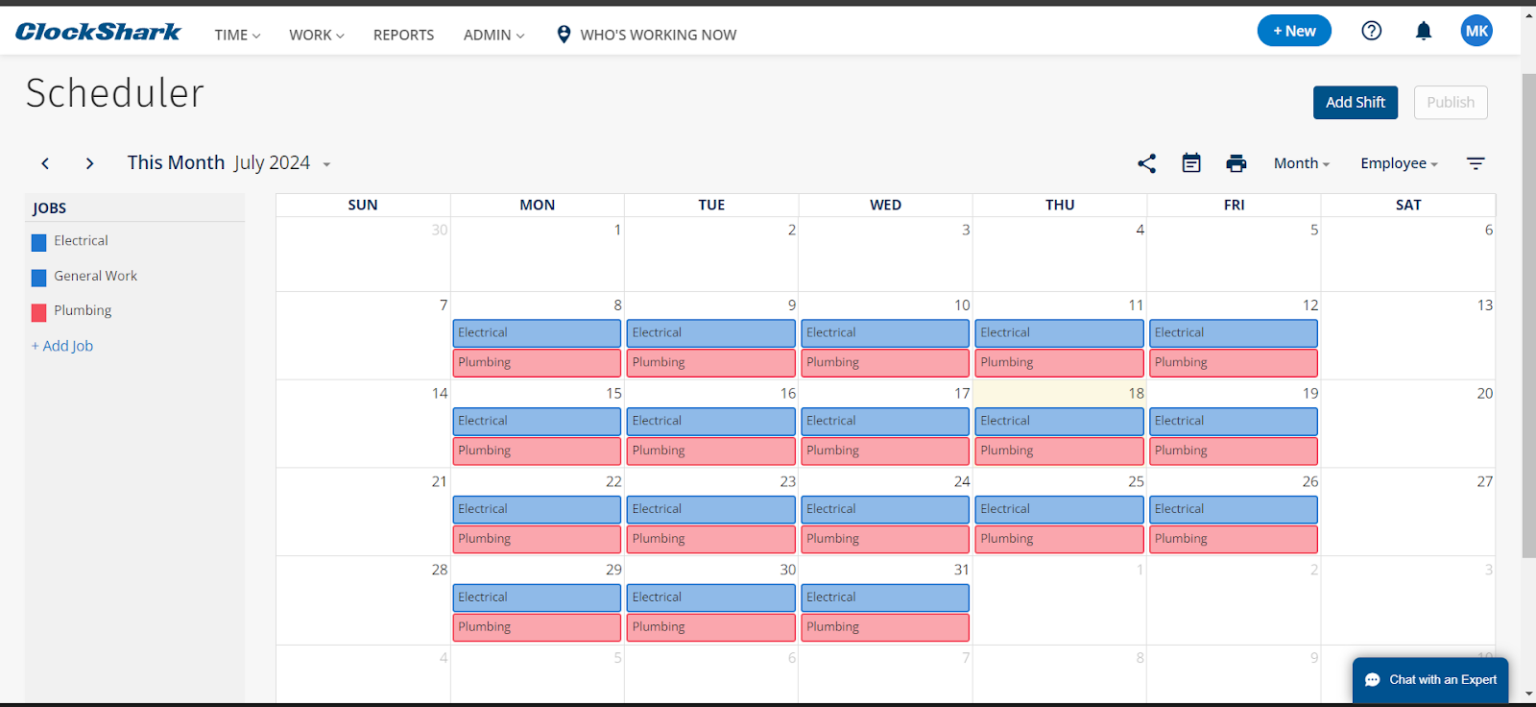Share the schedule via the share icon

click(x=1146, y=163)
